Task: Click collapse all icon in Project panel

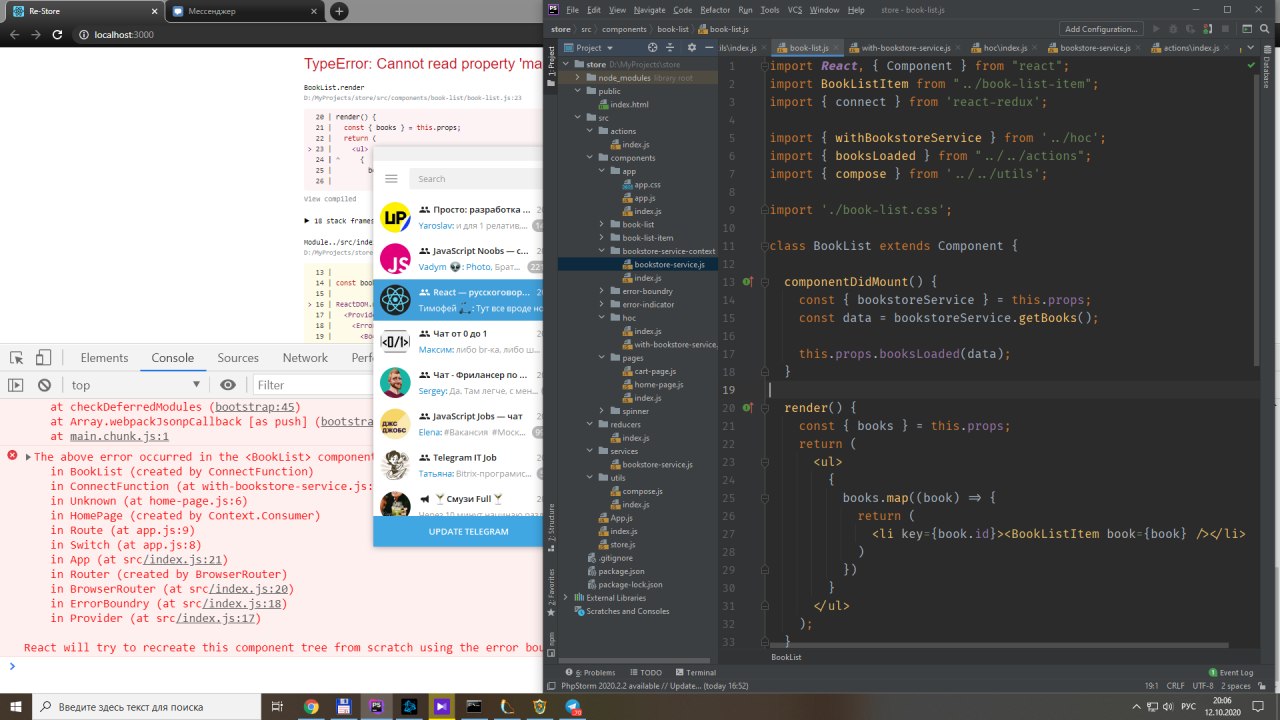Action: (669, 47)
